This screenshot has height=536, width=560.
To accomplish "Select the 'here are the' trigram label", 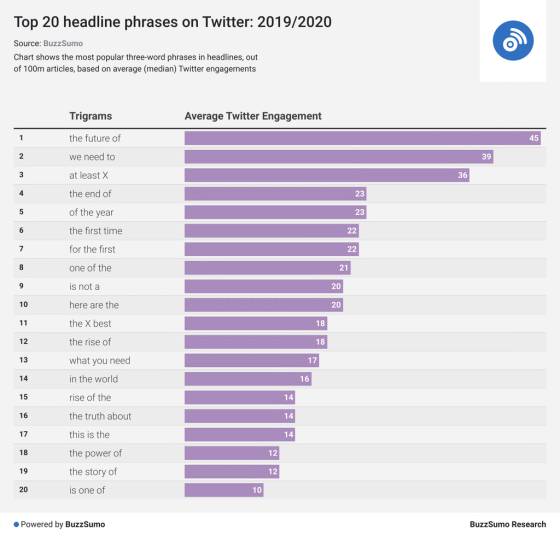I will click(94, 305).
